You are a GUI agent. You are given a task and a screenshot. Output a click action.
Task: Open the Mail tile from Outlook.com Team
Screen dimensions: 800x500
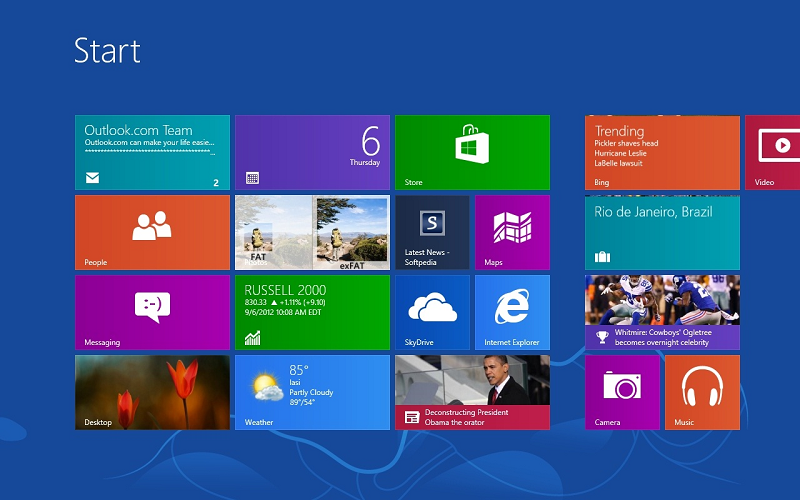coord(152,153)
